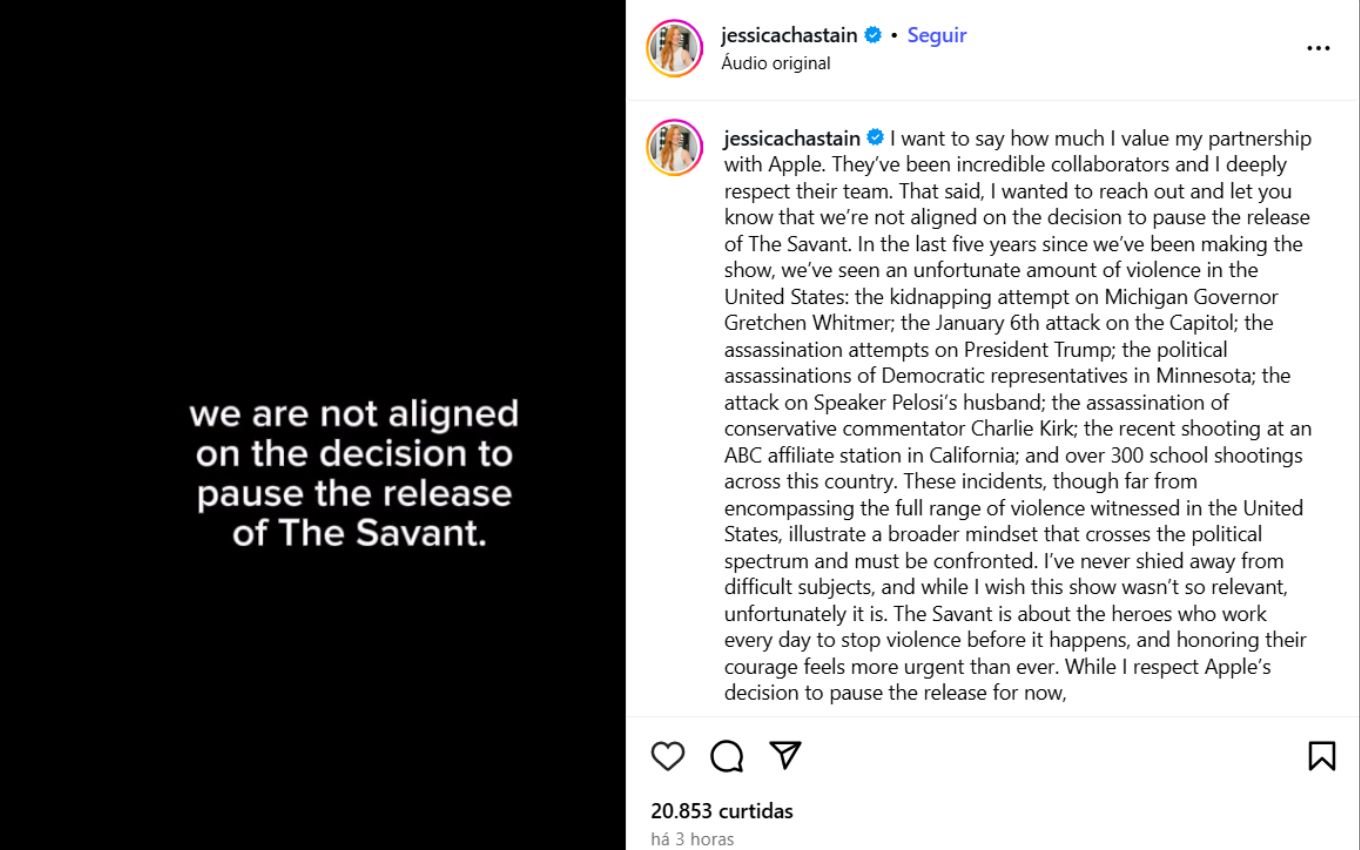Open the three-dot more options menu

1318,48
